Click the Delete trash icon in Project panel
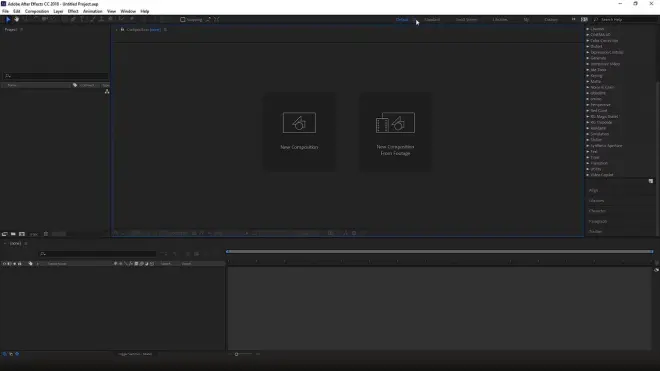 [x=46, y=234]
